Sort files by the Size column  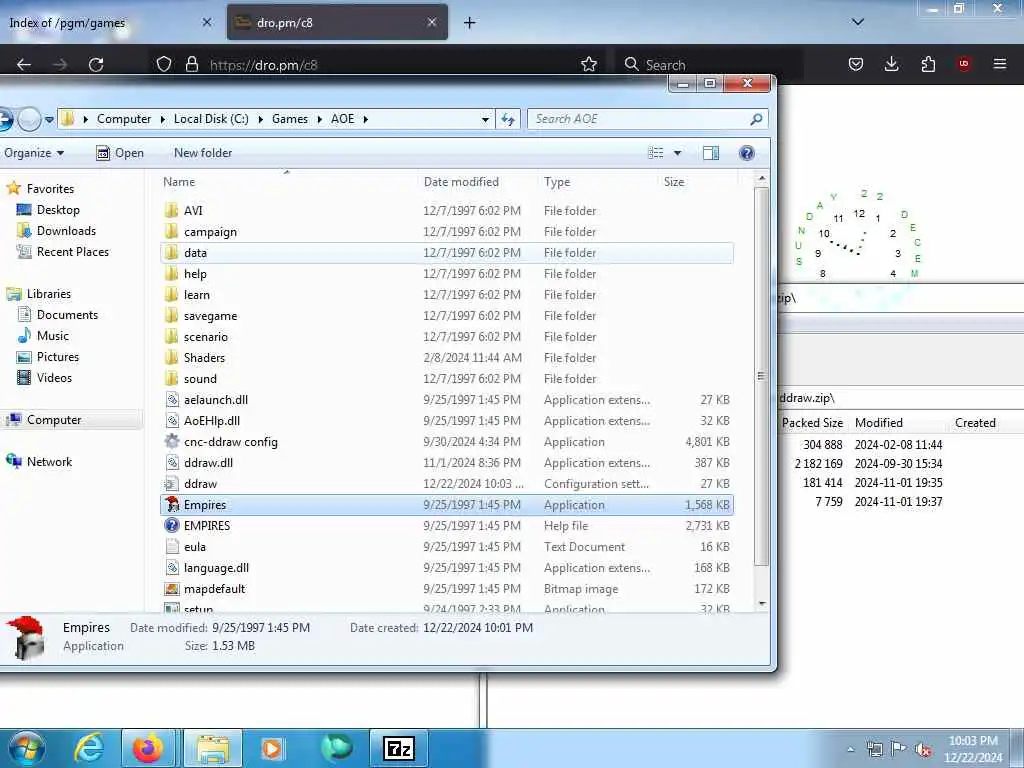click(697, 182)
